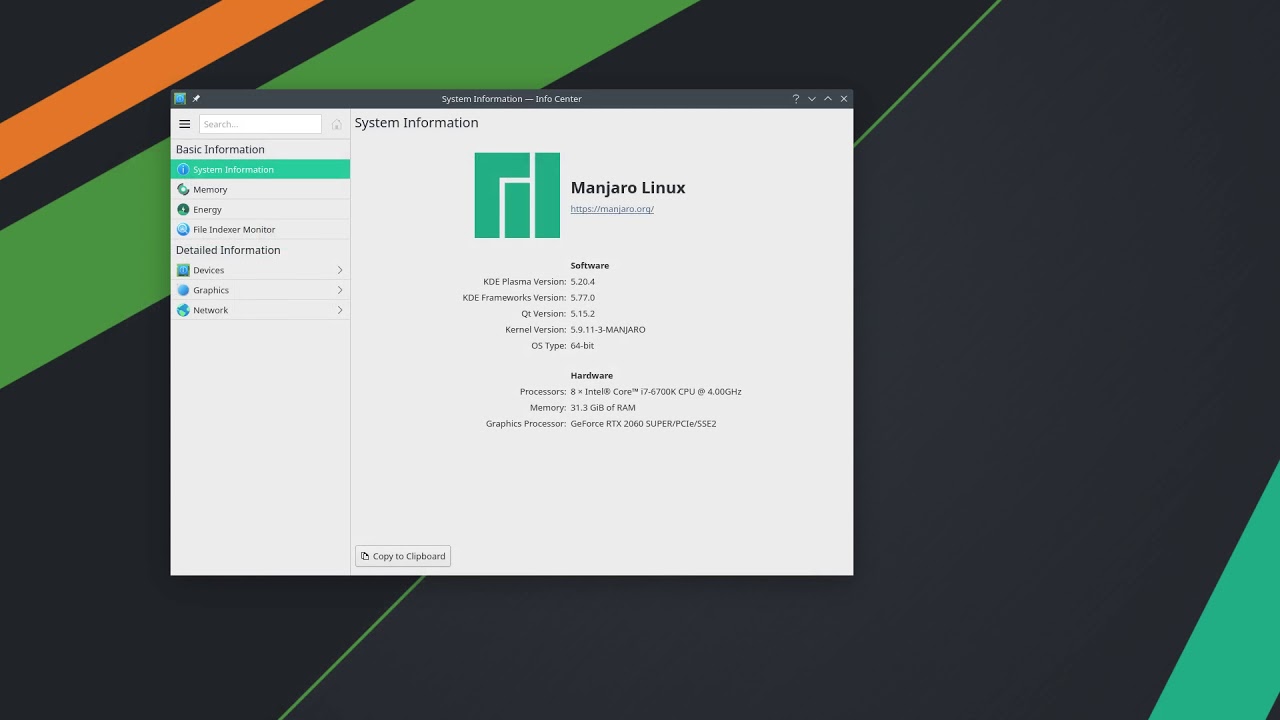The width and height of the screenshot is (1280, 720).
Task: Click the Qt Version value 5.15.2
Action: click(582, 314)
